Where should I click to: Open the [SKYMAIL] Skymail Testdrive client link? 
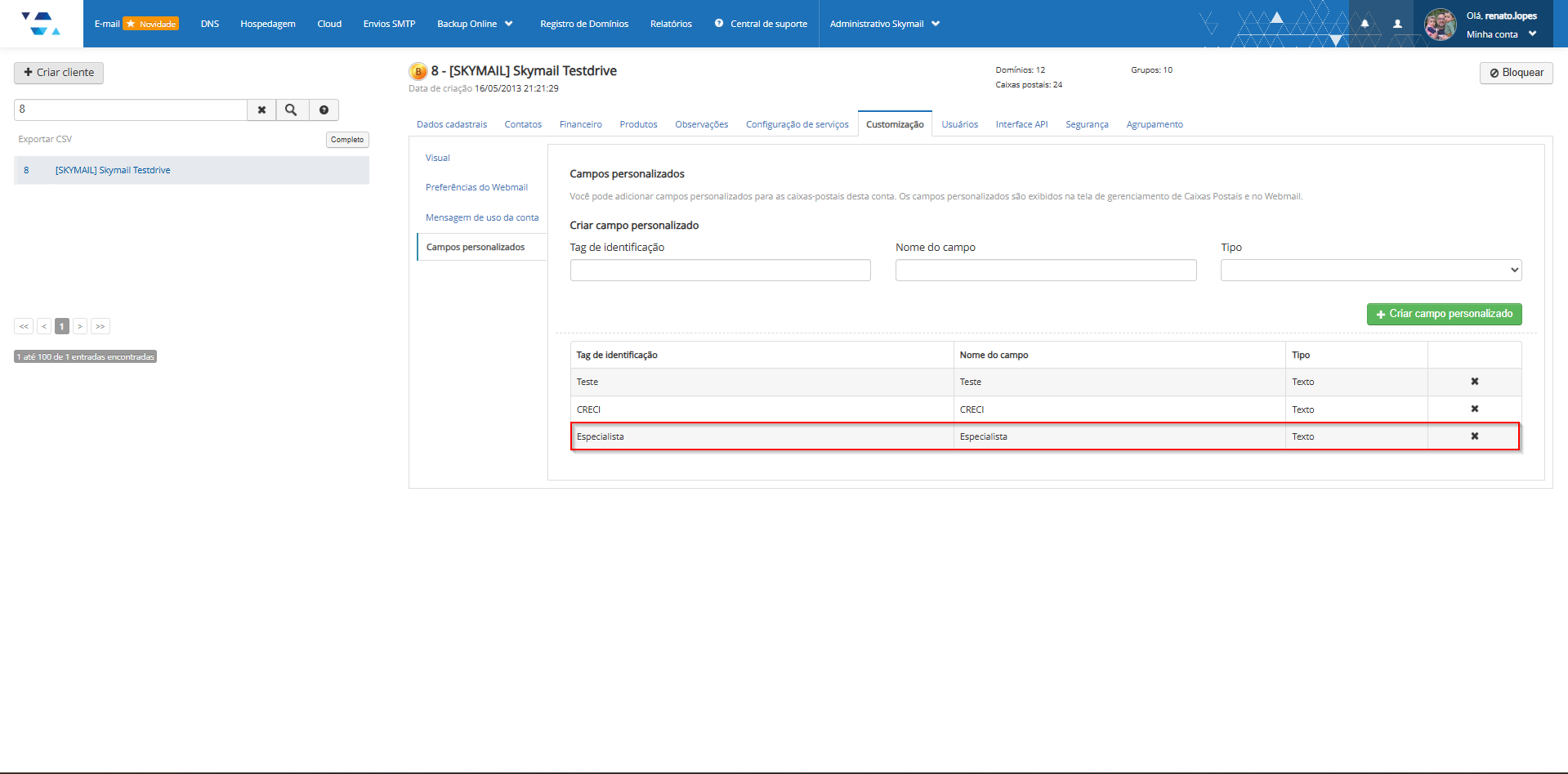pyautogui.click(x=113, y=170)
